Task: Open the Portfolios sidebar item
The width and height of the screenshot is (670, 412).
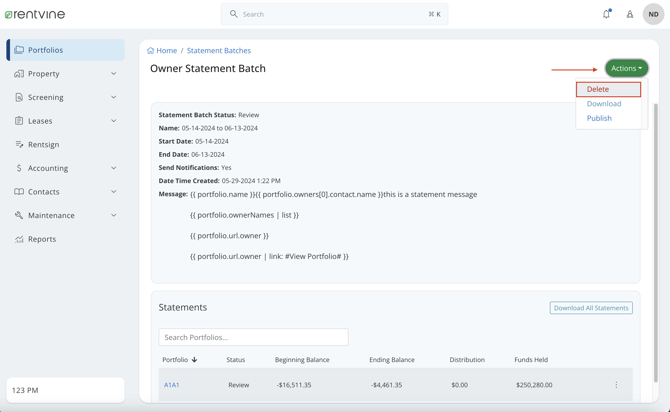Action: [65, 50]
